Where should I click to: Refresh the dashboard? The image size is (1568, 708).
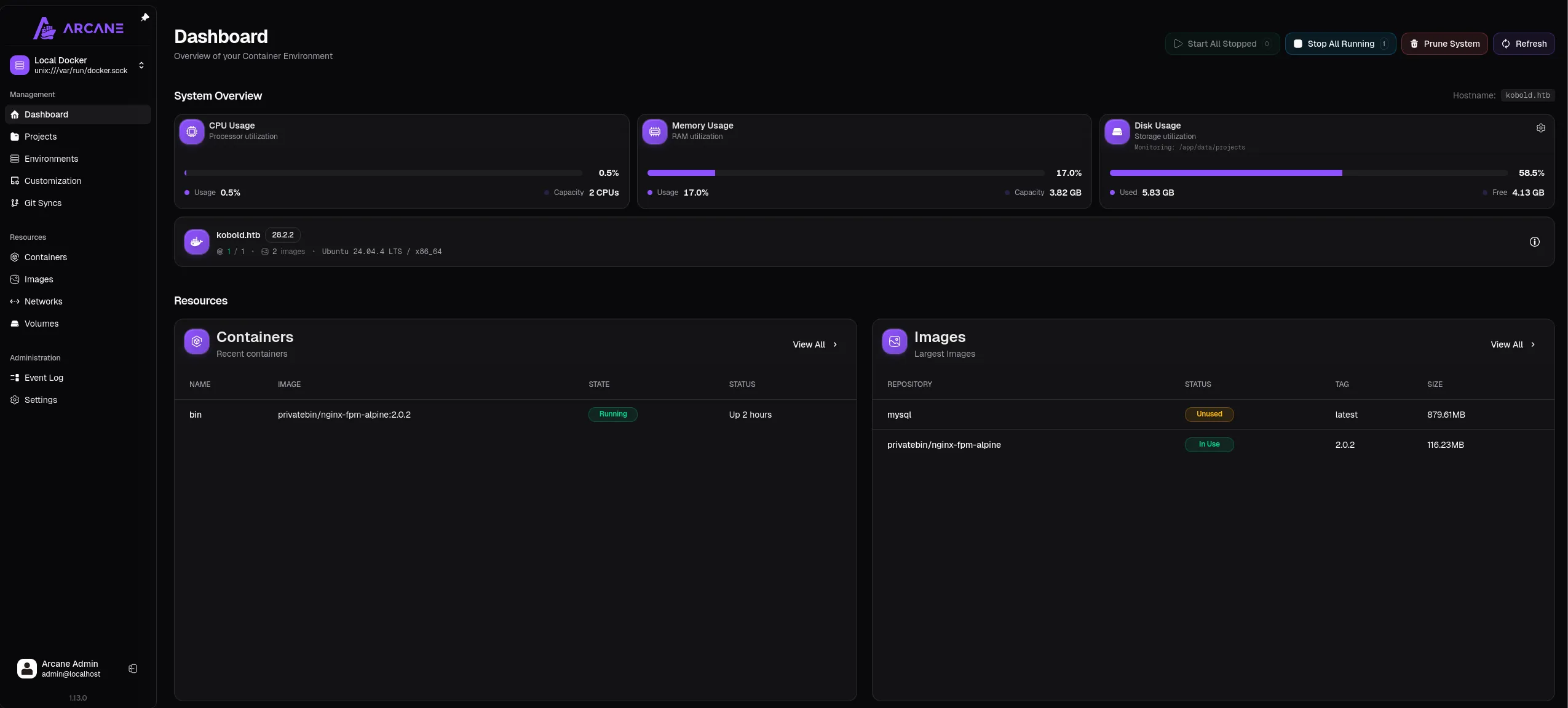pyautogui.click(x=1524, y=44)
